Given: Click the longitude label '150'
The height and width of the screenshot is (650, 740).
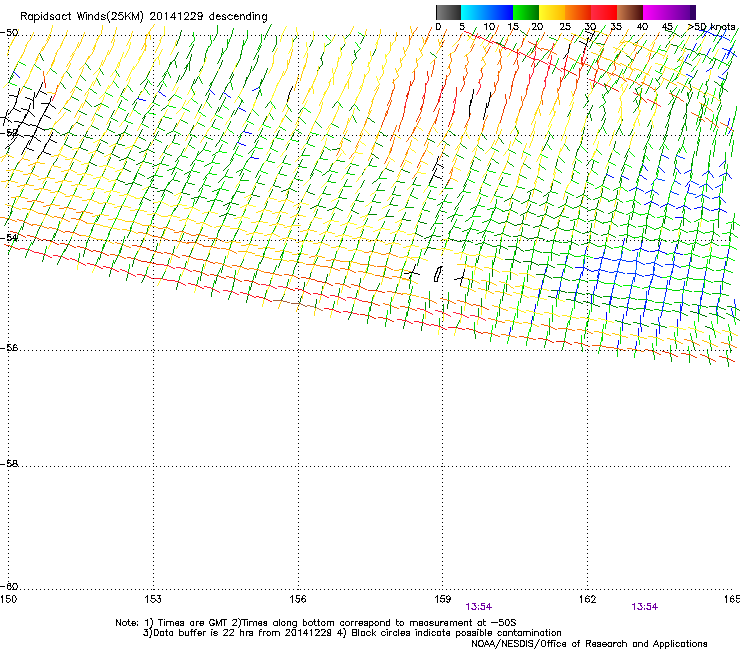Looking at the screenshot, I should (x=8, y=599).
